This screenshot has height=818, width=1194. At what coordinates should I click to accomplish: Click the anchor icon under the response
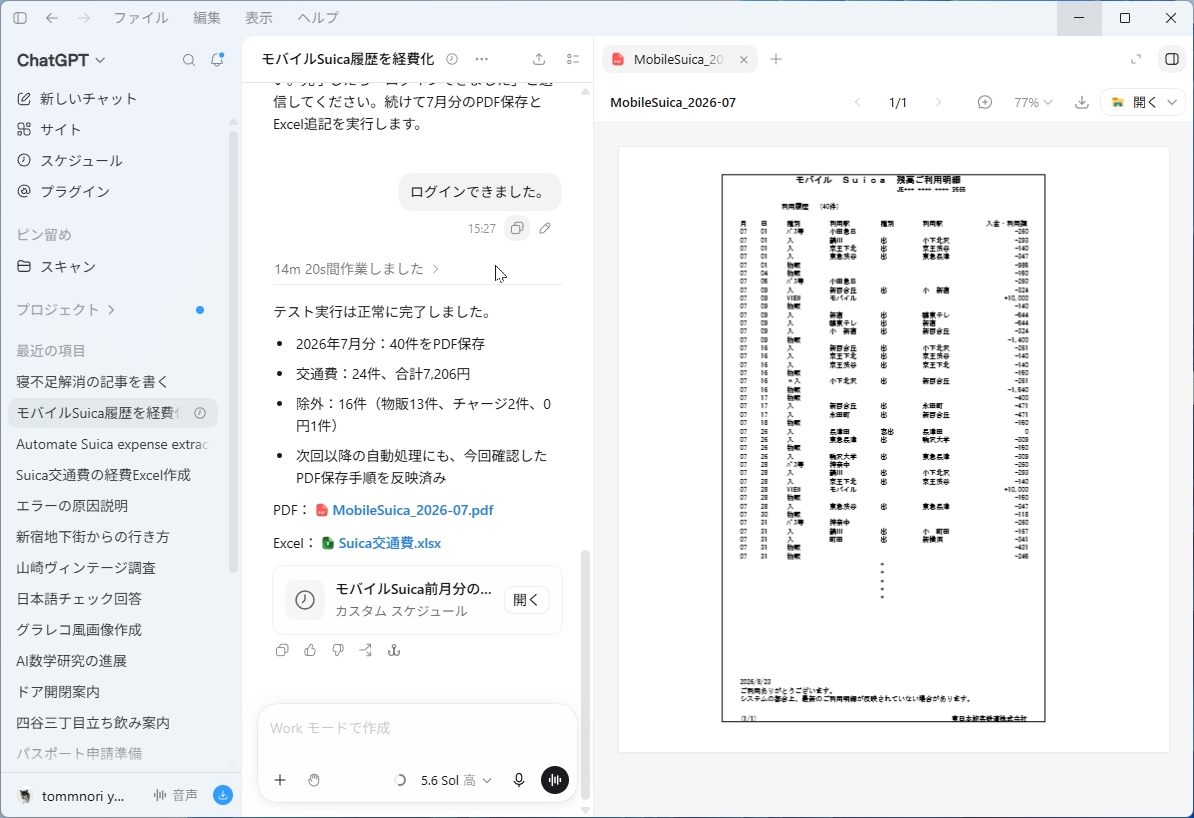394,650
